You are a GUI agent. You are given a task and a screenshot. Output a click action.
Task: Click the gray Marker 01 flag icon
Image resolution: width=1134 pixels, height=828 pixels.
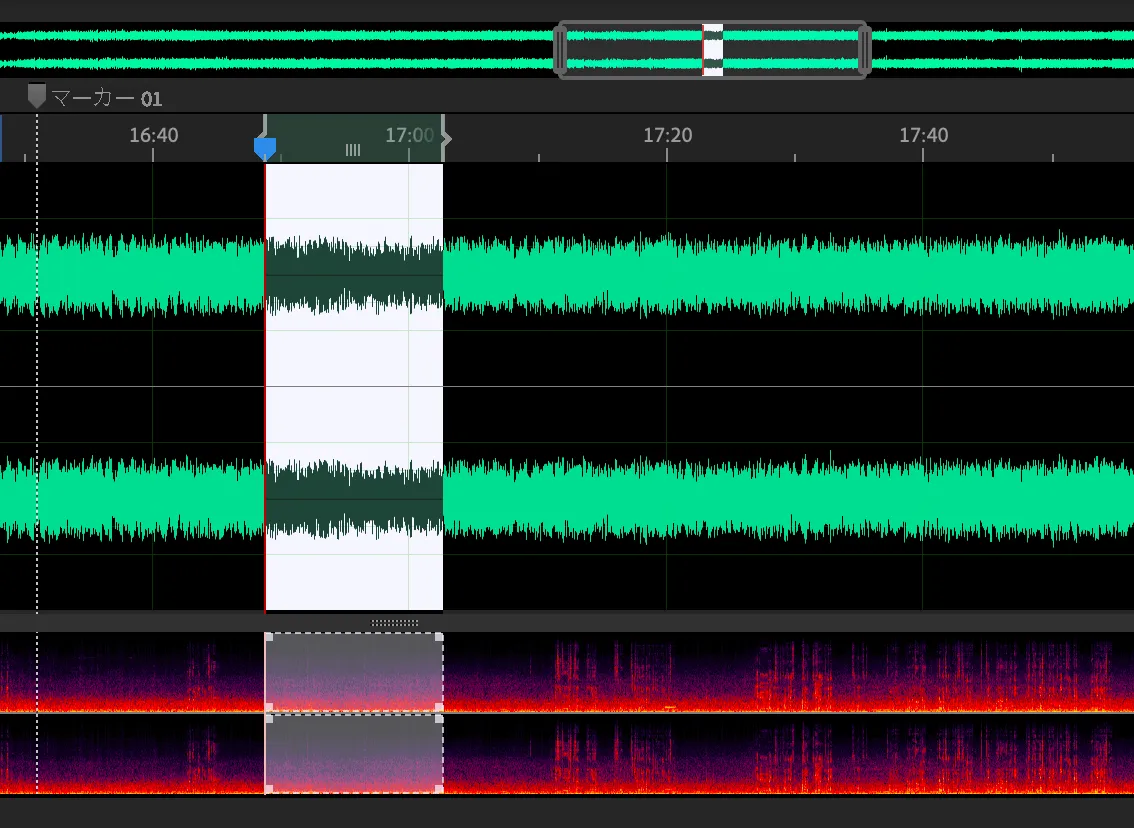coord(37,96)
